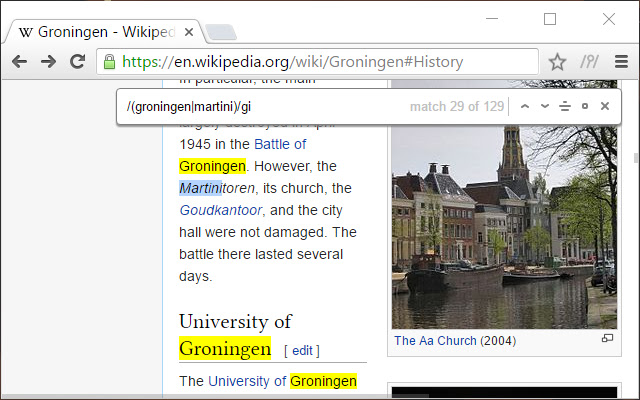Open the Martinitoren link
The width and height of the screenshot is (640, 400).
217,188
